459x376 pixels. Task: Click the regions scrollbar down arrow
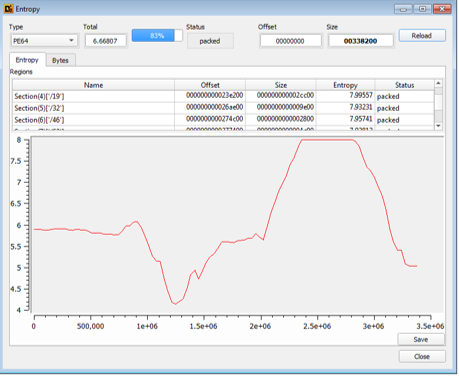click(x=439, y=126)
